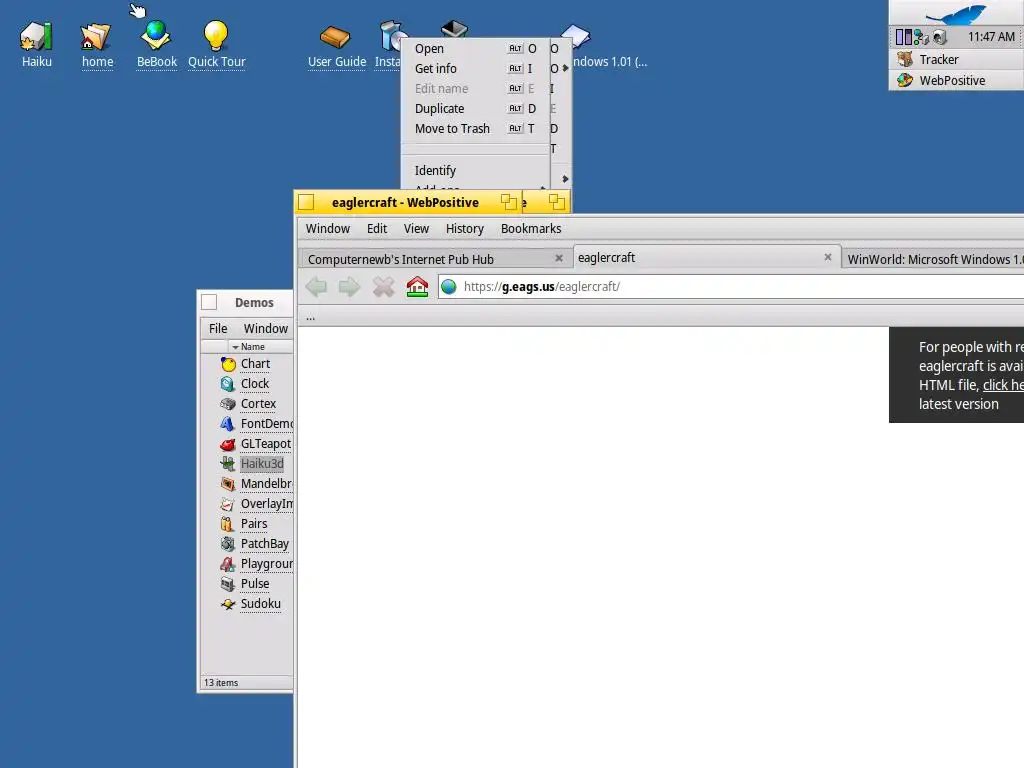This screenshot has height=768, width=1024.
Task: Click the Haiku leaf Deskbar menu
Action: pyautogui.click(x=956, y=12)
